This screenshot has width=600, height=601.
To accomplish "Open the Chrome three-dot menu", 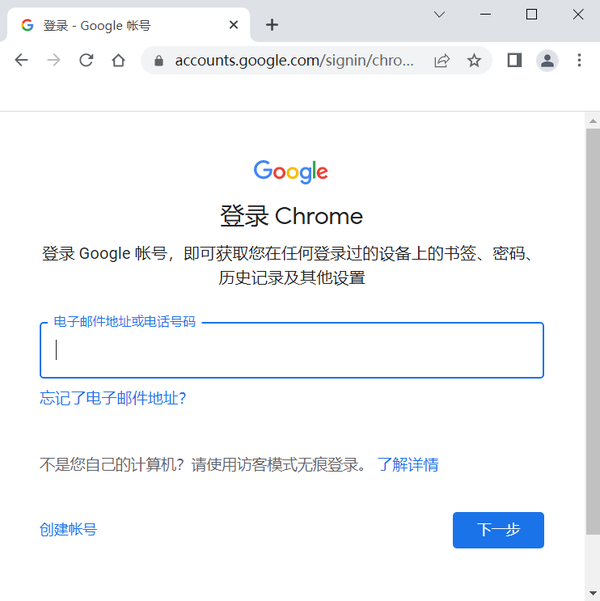I will pyautogui.click(x=579, y=61).
